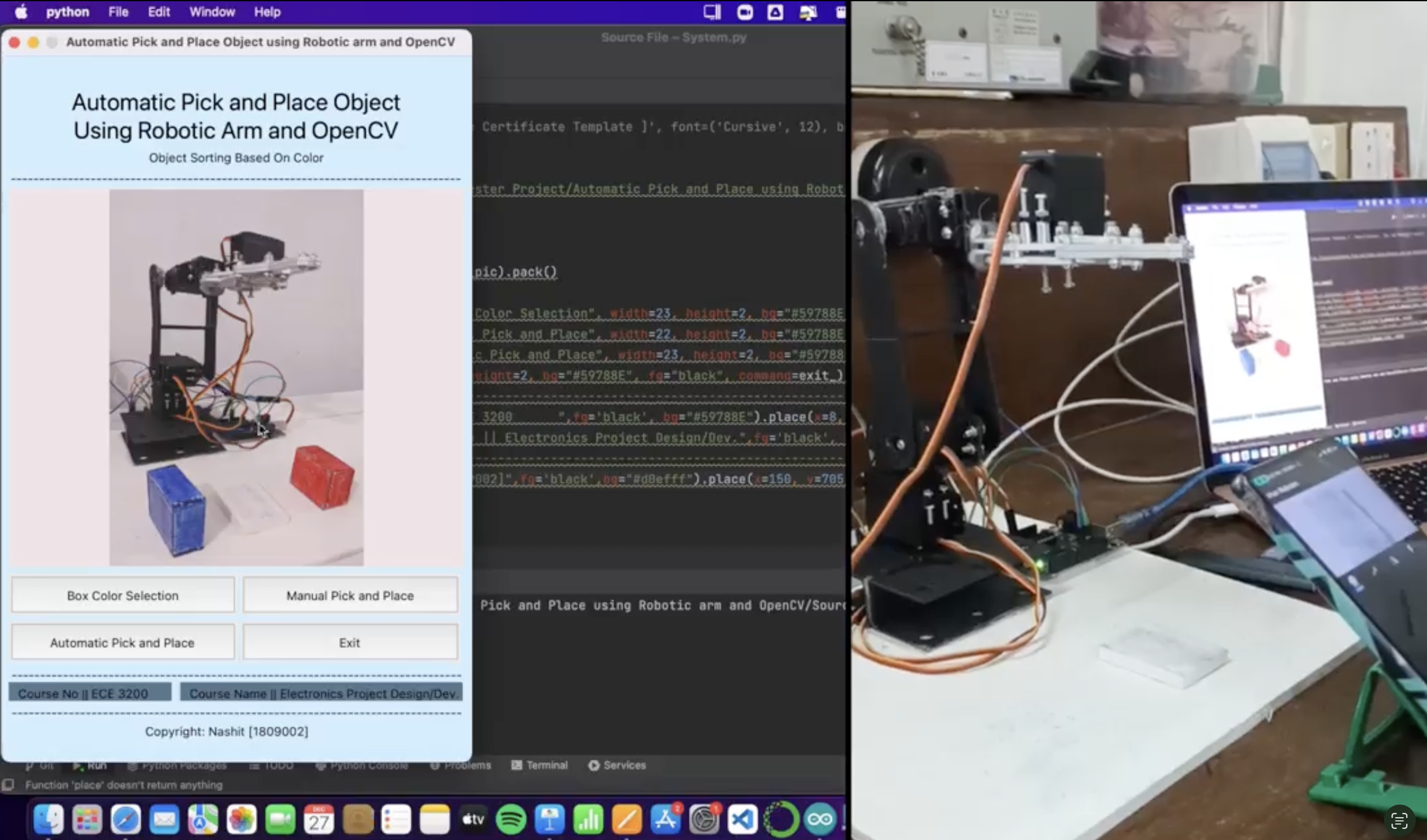Open the Box Color Selection window
The image size is (1427, 840).
click(x=123, y=595)
